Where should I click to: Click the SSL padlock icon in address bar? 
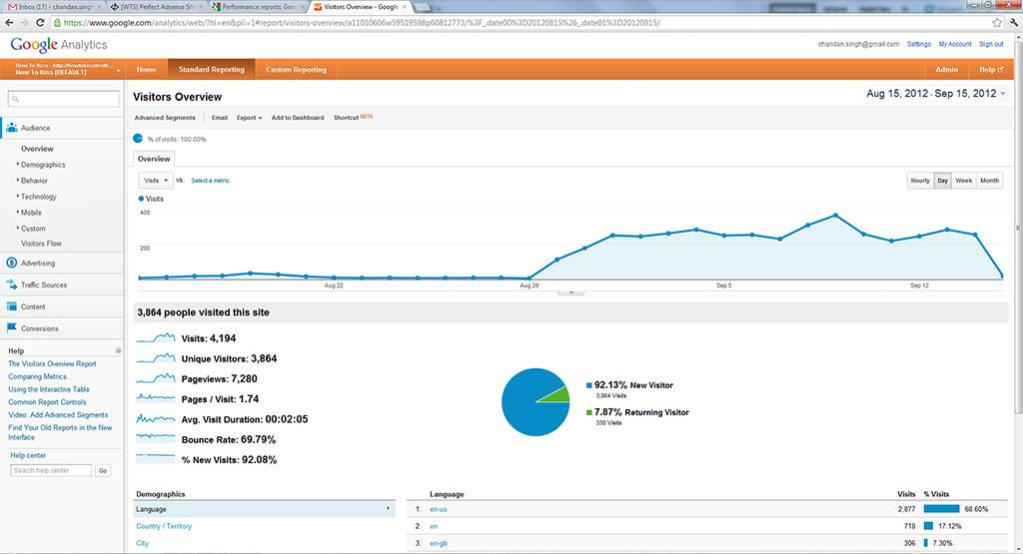click(x=57, y=22)
